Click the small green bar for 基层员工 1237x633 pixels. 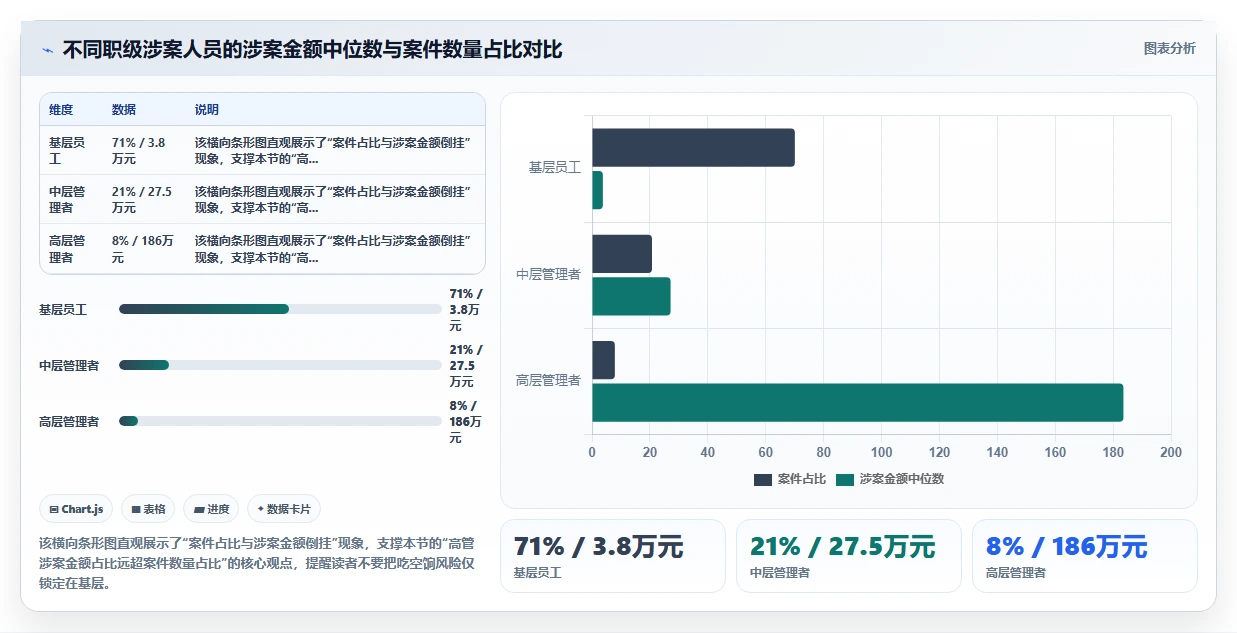point(597,190)
